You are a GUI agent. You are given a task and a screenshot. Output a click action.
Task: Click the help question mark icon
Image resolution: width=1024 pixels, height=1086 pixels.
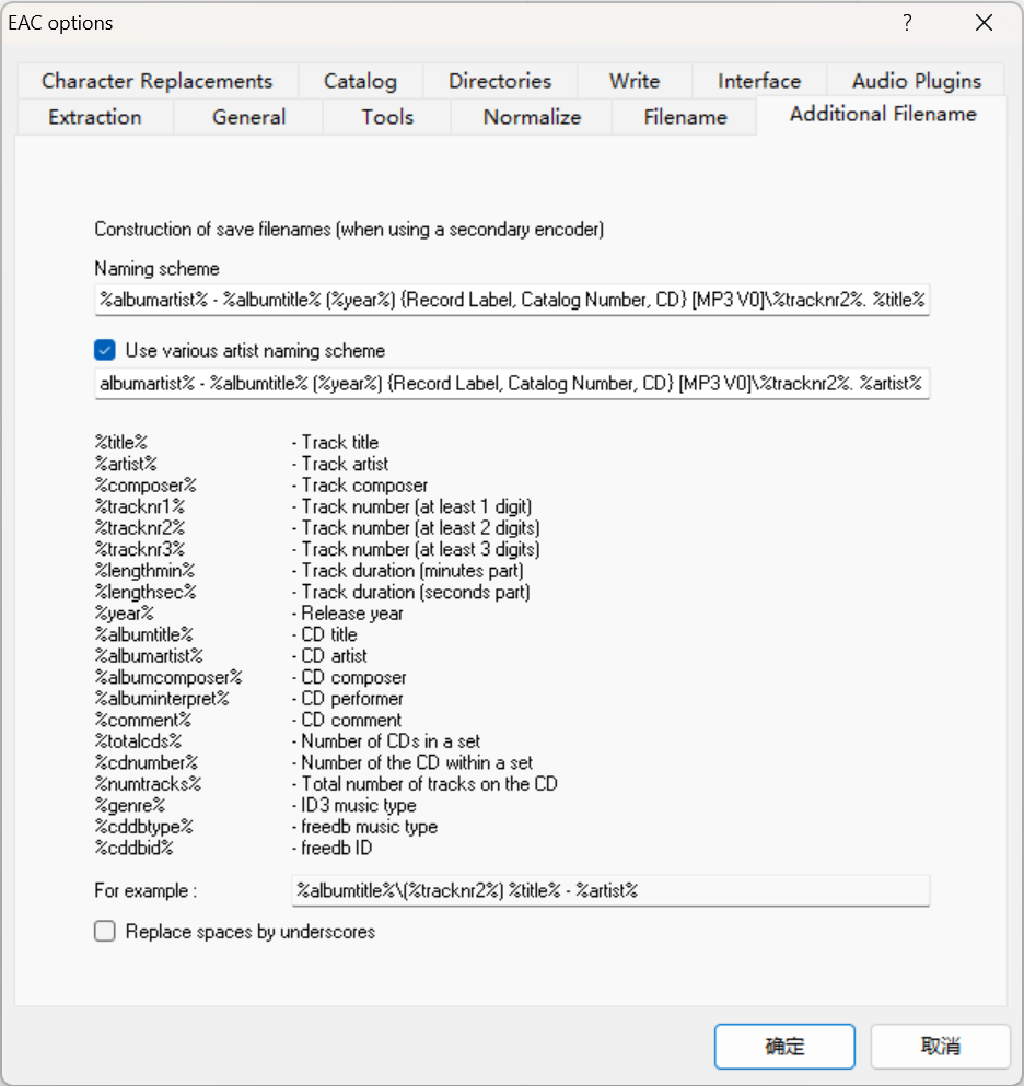click(907, 22)
